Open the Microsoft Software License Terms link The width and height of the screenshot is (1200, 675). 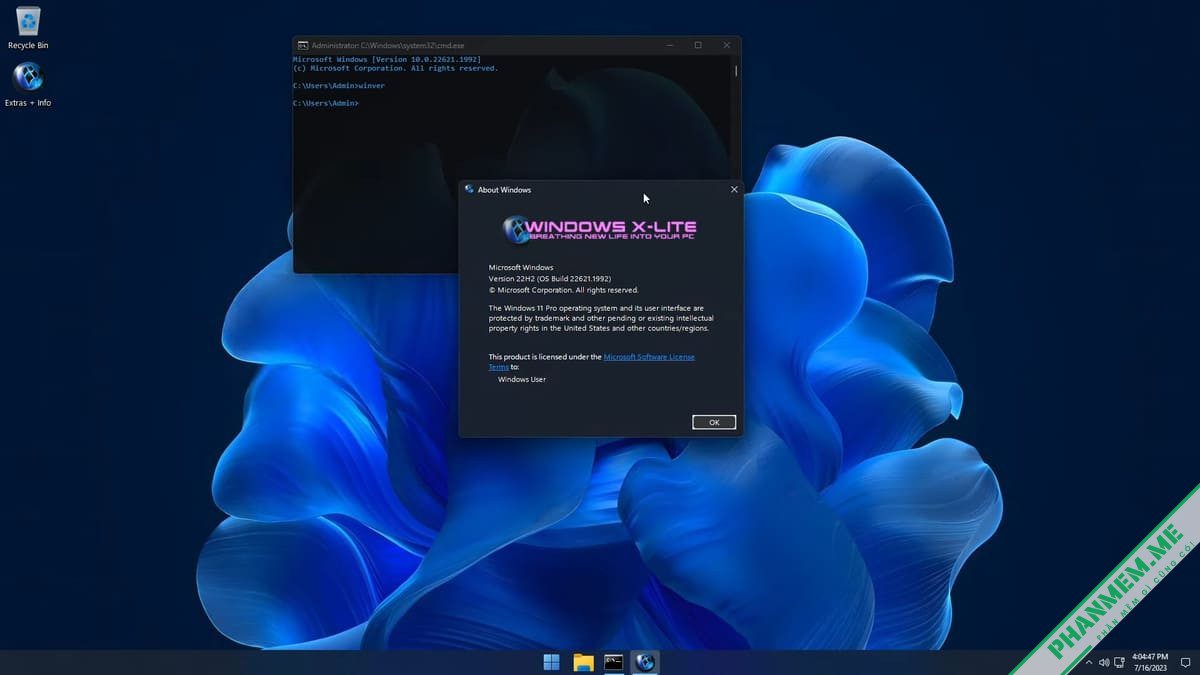click(x=649, y=357)
